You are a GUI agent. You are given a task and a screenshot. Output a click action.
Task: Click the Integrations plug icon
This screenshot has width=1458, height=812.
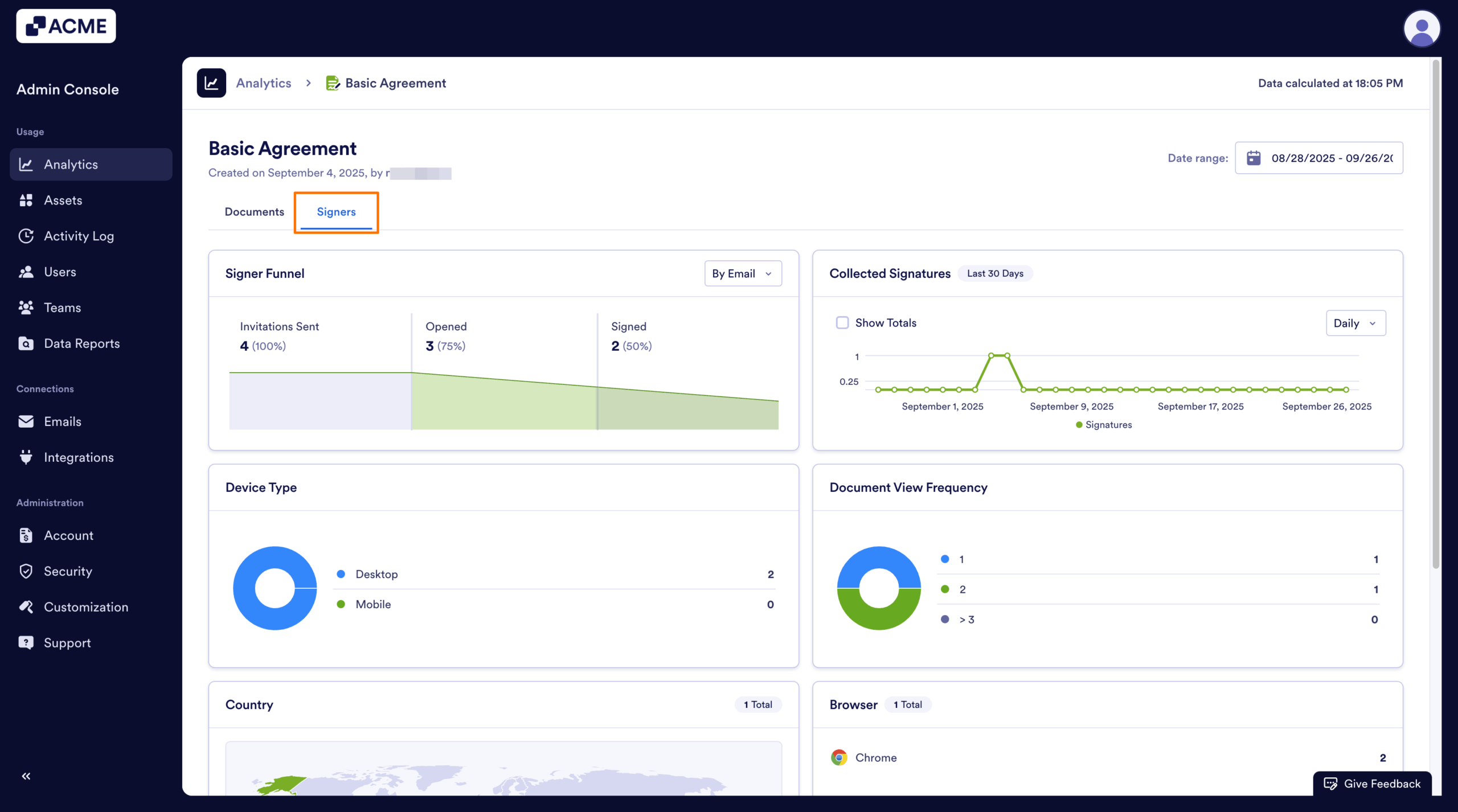click(26, 457)
